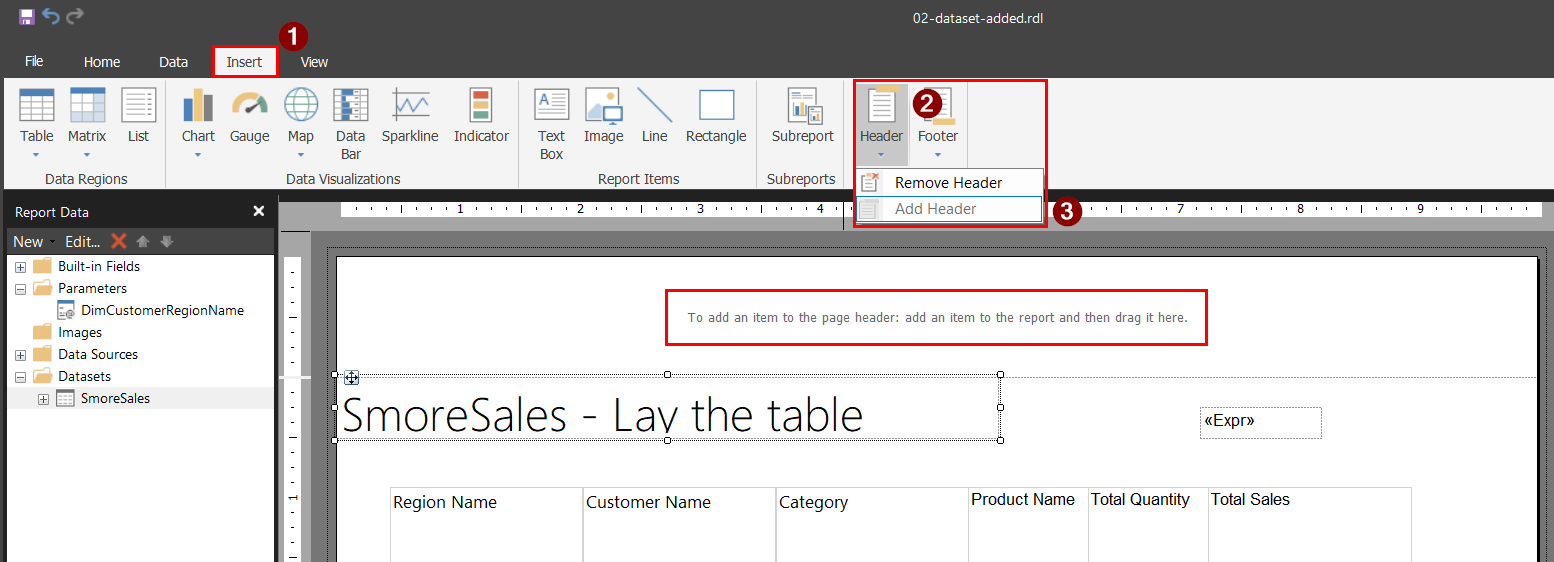Viewport: 1554px width, 562px height.
Task: Click the table move handle icon
Action: [x=351, y=377]
